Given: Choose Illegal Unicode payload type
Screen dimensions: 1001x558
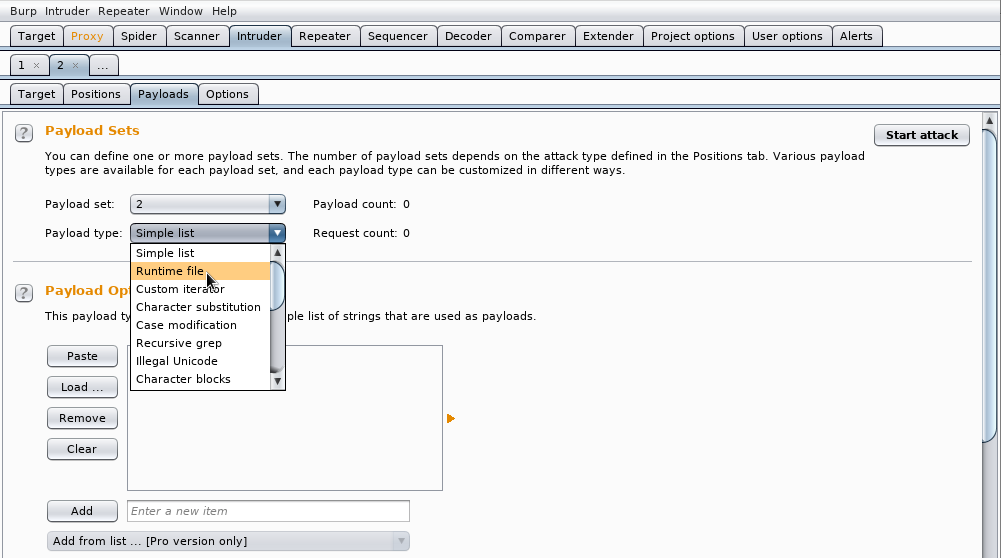Looking at the screenshot, I should pyautogui.click(x=200, y=361).
